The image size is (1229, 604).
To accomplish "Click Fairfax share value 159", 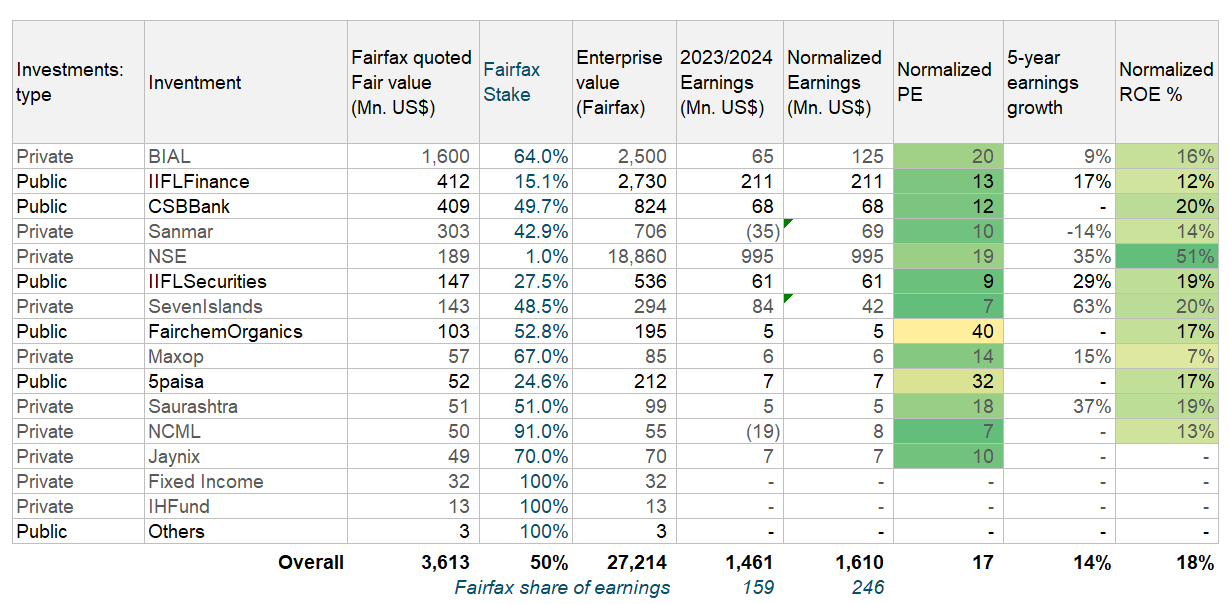I will [x=757, y=587].
